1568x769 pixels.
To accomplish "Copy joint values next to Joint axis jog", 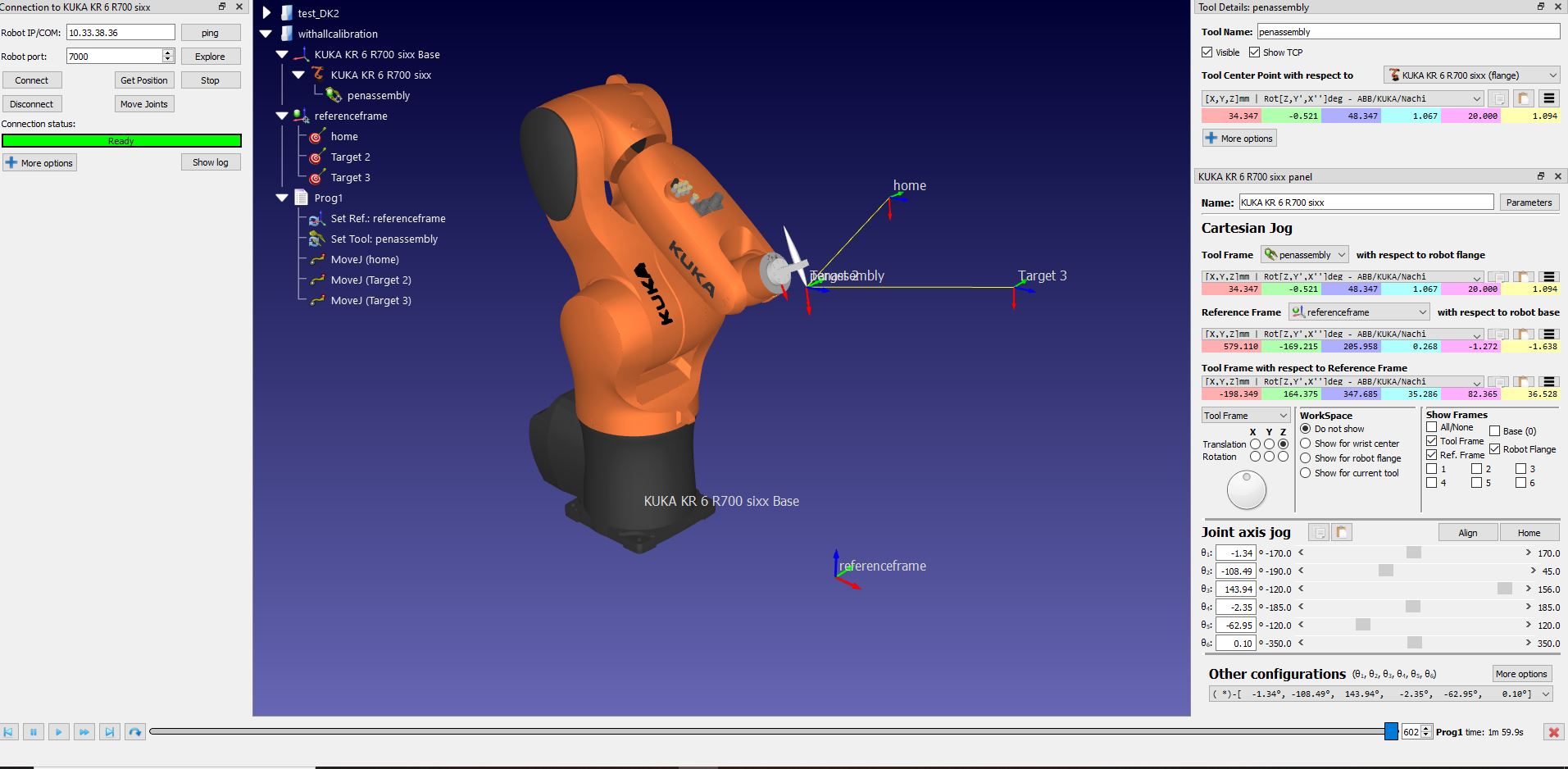I will (x=1319, y=533).
